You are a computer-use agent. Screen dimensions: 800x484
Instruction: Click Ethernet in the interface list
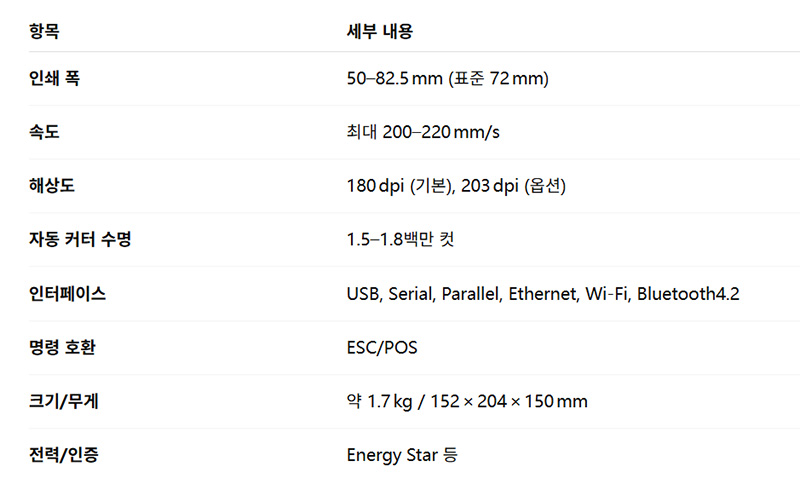tap(542, 294)
